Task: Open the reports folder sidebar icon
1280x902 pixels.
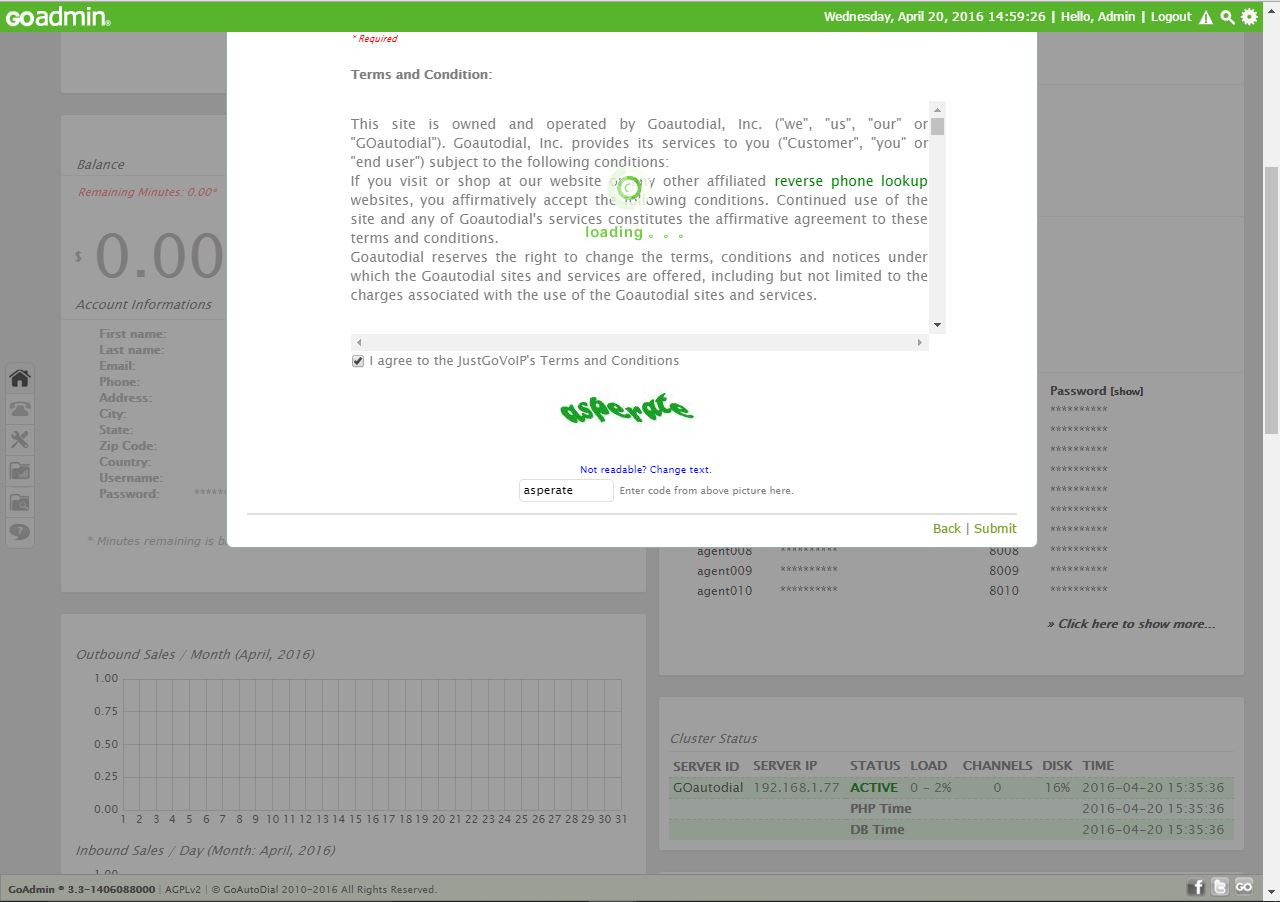Action: point(20,471)
